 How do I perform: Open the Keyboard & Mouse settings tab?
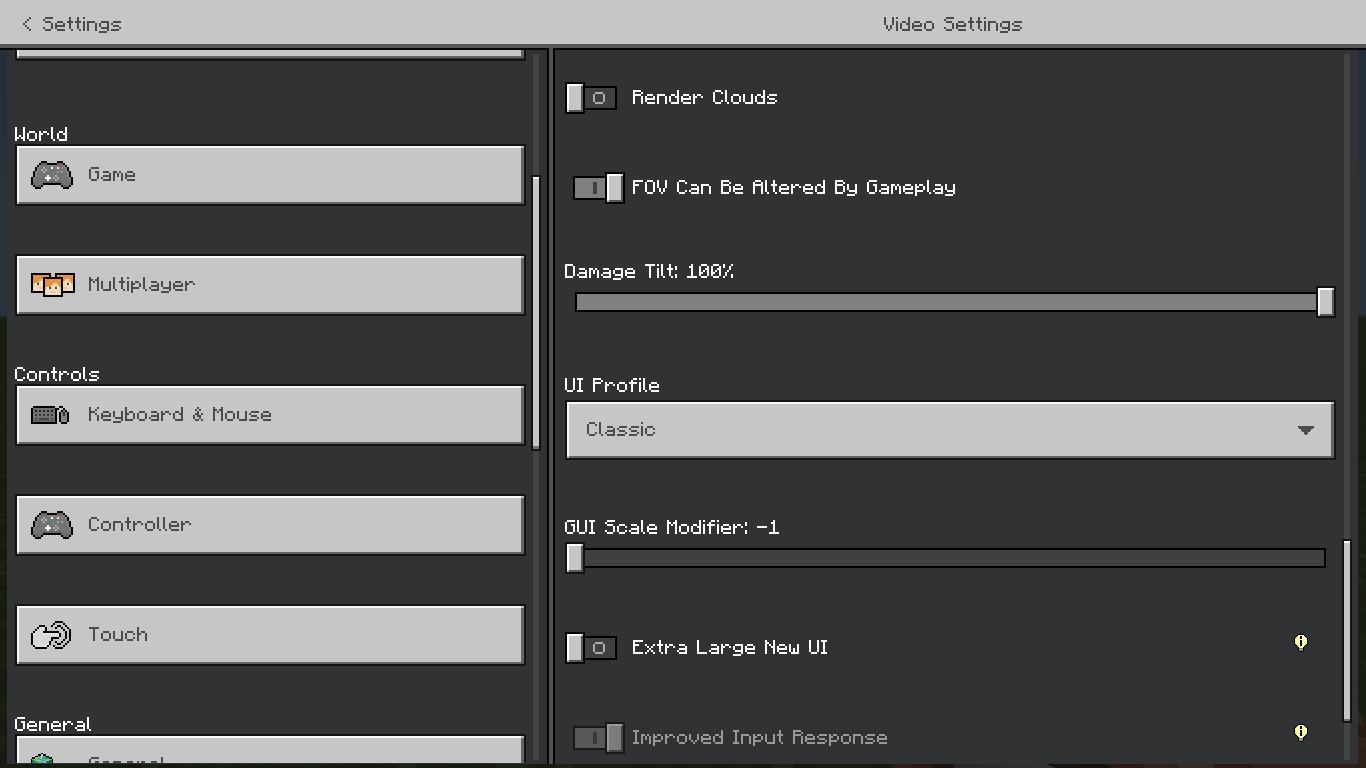click(x=270, y=415)
